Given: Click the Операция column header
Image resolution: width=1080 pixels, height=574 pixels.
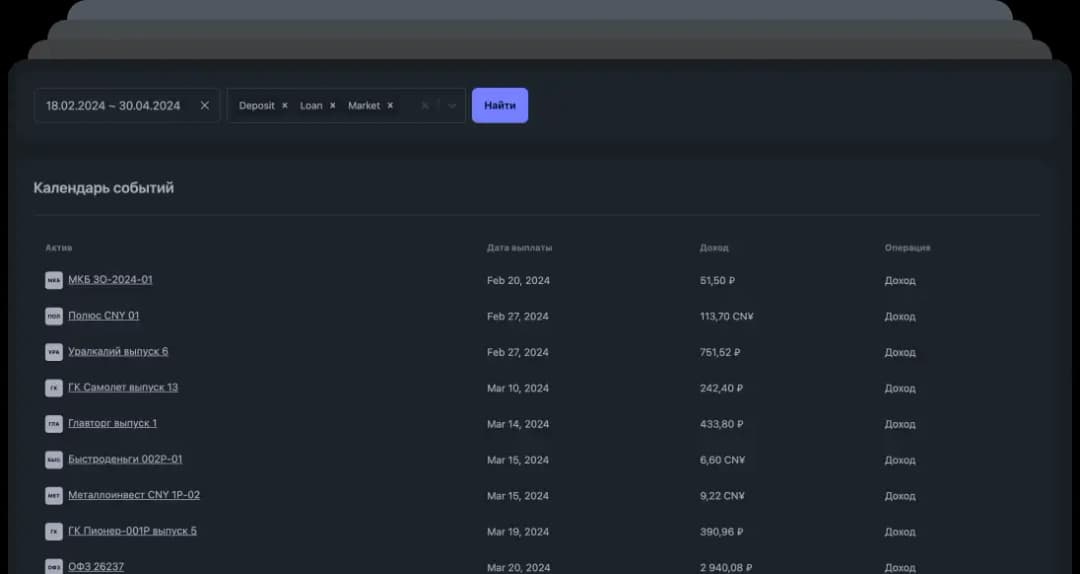Looking at the screenshot, I should pos(907,247).
